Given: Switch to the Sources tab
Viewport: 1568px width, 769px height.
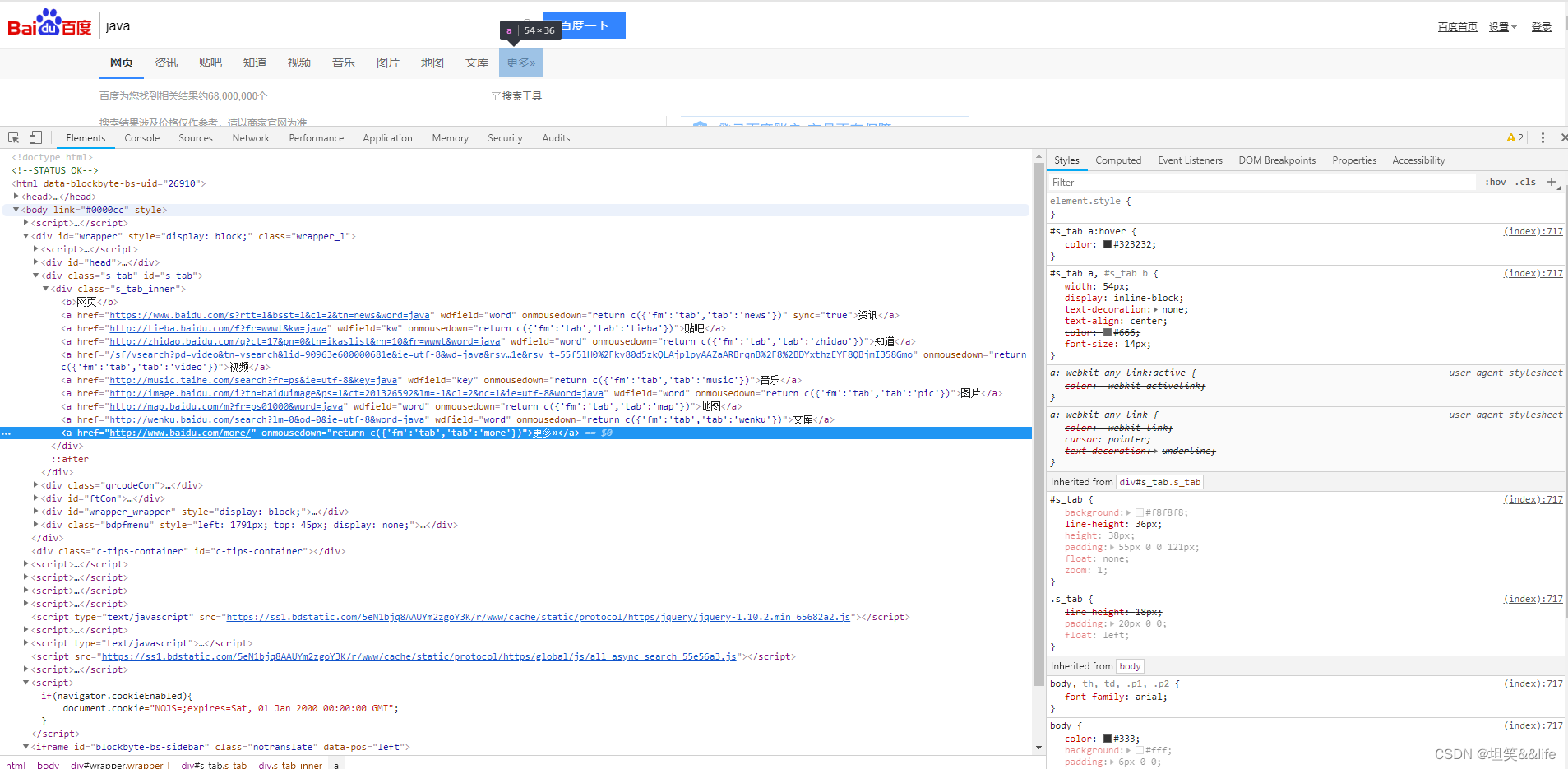Looking at the screenshot, I should coord(196,138).
